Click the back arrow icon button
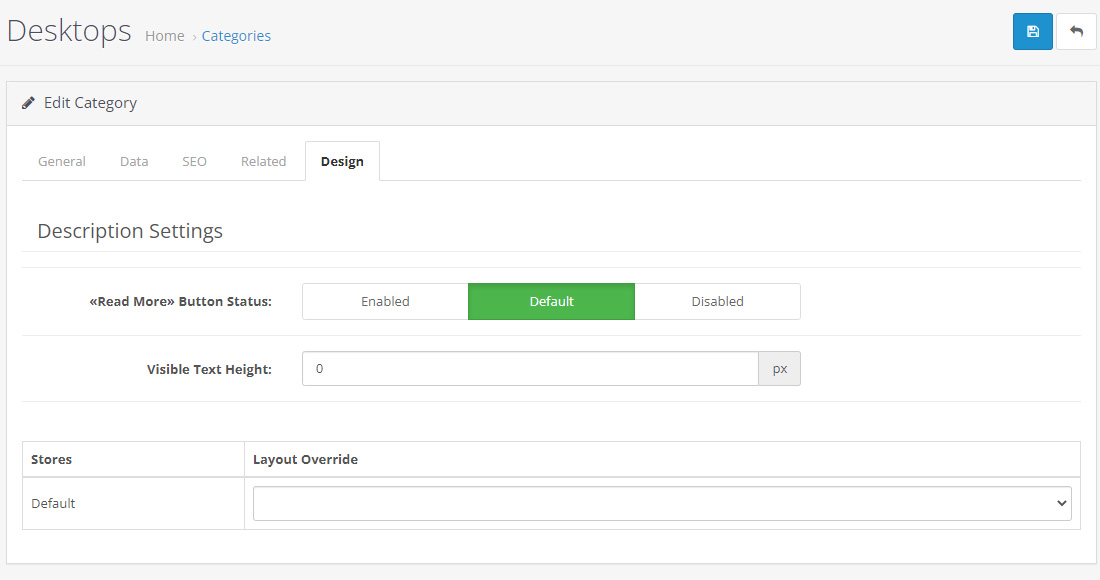Screen dimensions: 1100x580 pyautogui.click(x=1076, y=32)
